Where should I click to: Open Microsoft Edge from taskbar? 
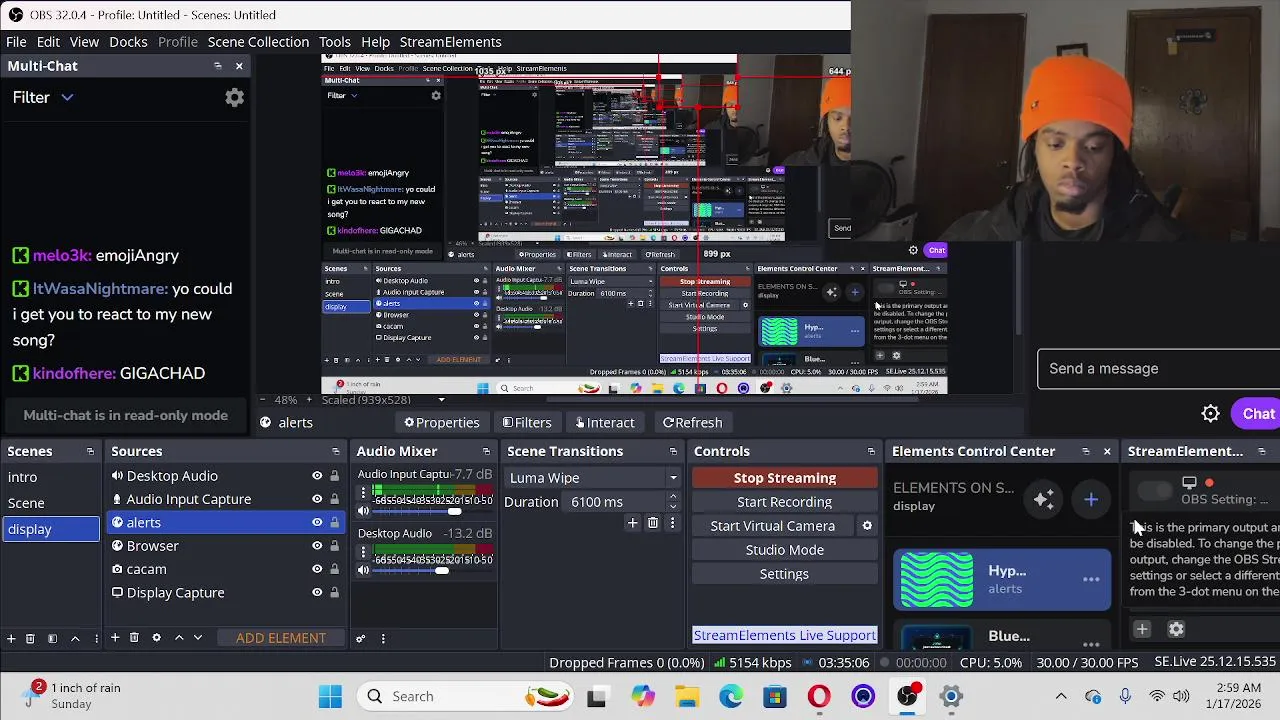[731, 696]
